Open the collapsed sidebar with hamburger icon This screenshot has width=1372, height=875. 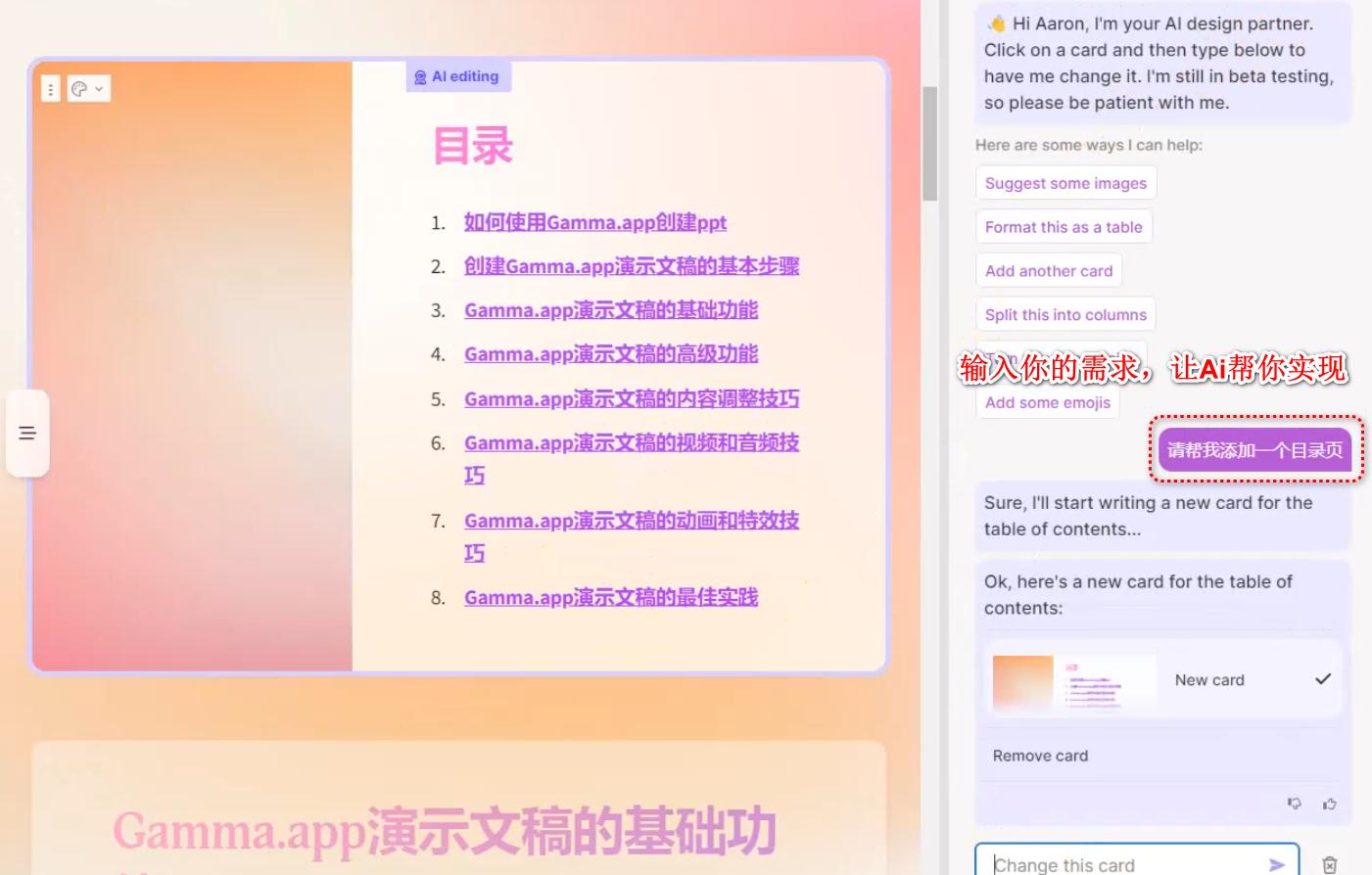(x=26, y=432)
